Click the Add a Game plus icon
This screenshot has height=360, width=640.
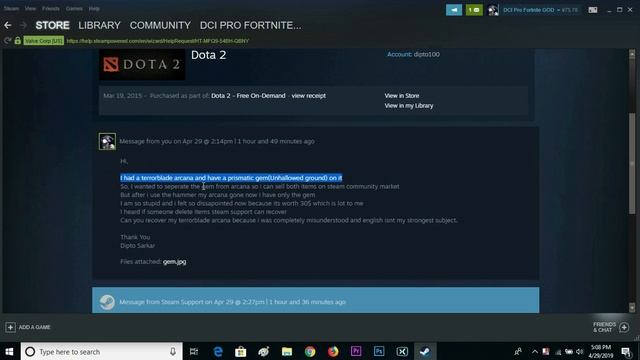click(x=10, y=327)
